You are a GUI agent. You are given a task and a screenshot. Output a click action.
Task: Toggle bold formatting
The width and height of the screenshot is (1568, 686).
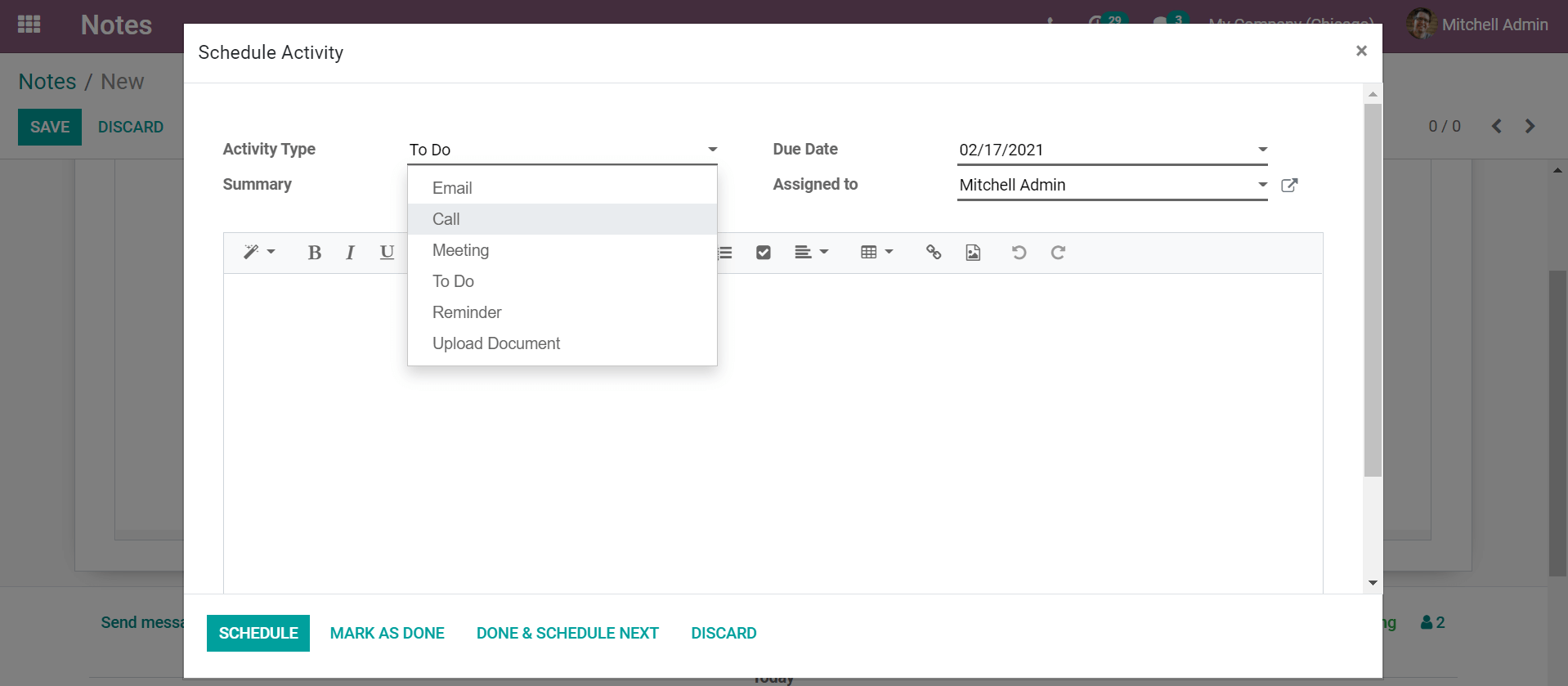coord(314,253)
